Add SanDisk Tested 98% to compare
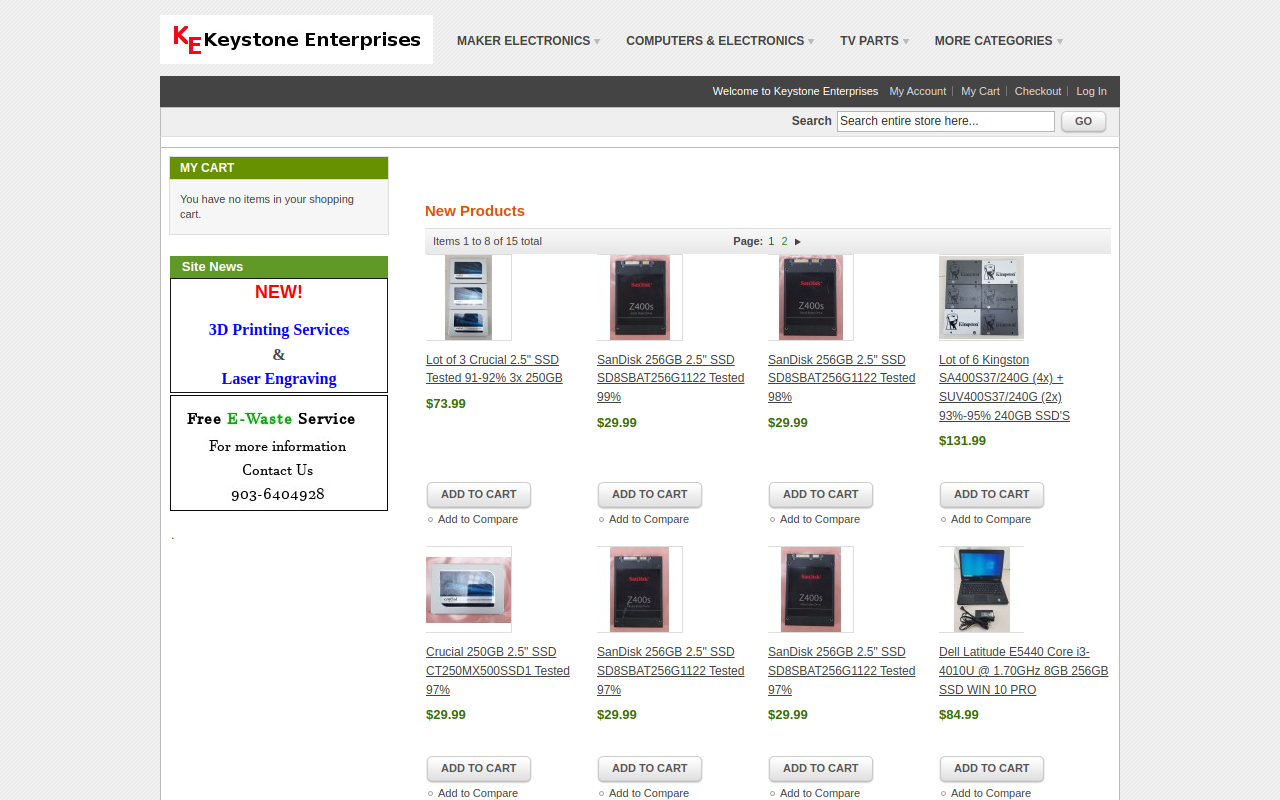The height and width of the screenshot is (800, 1280). 820,519
